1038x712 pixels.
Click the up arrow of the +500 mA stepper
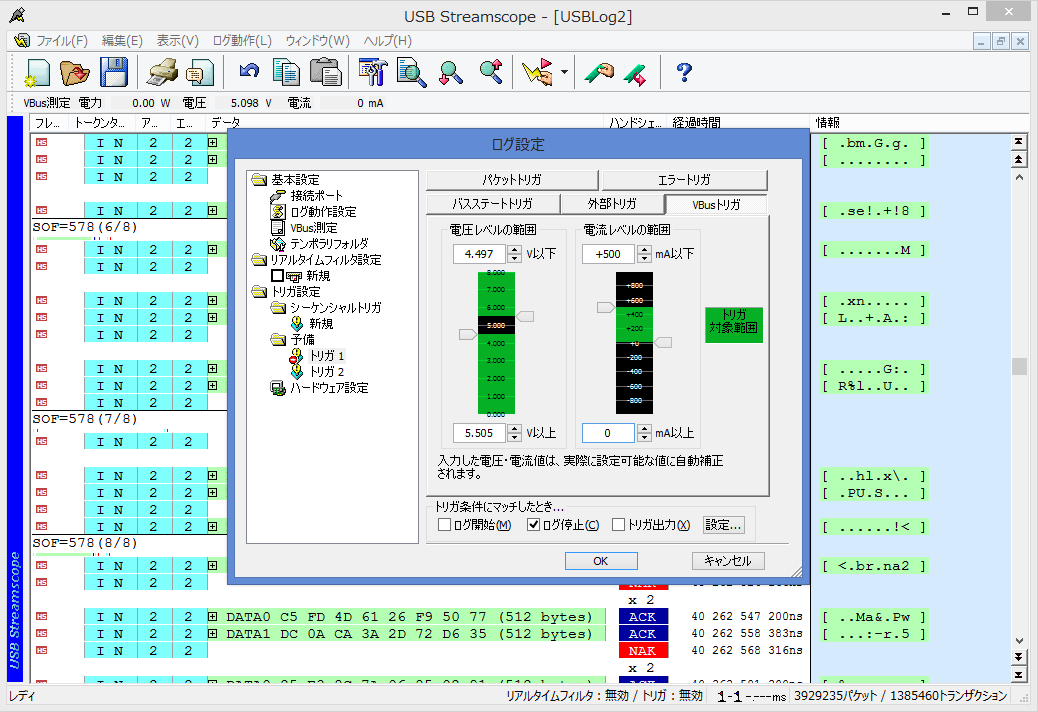pyautogui.click(x=644, y=249)
